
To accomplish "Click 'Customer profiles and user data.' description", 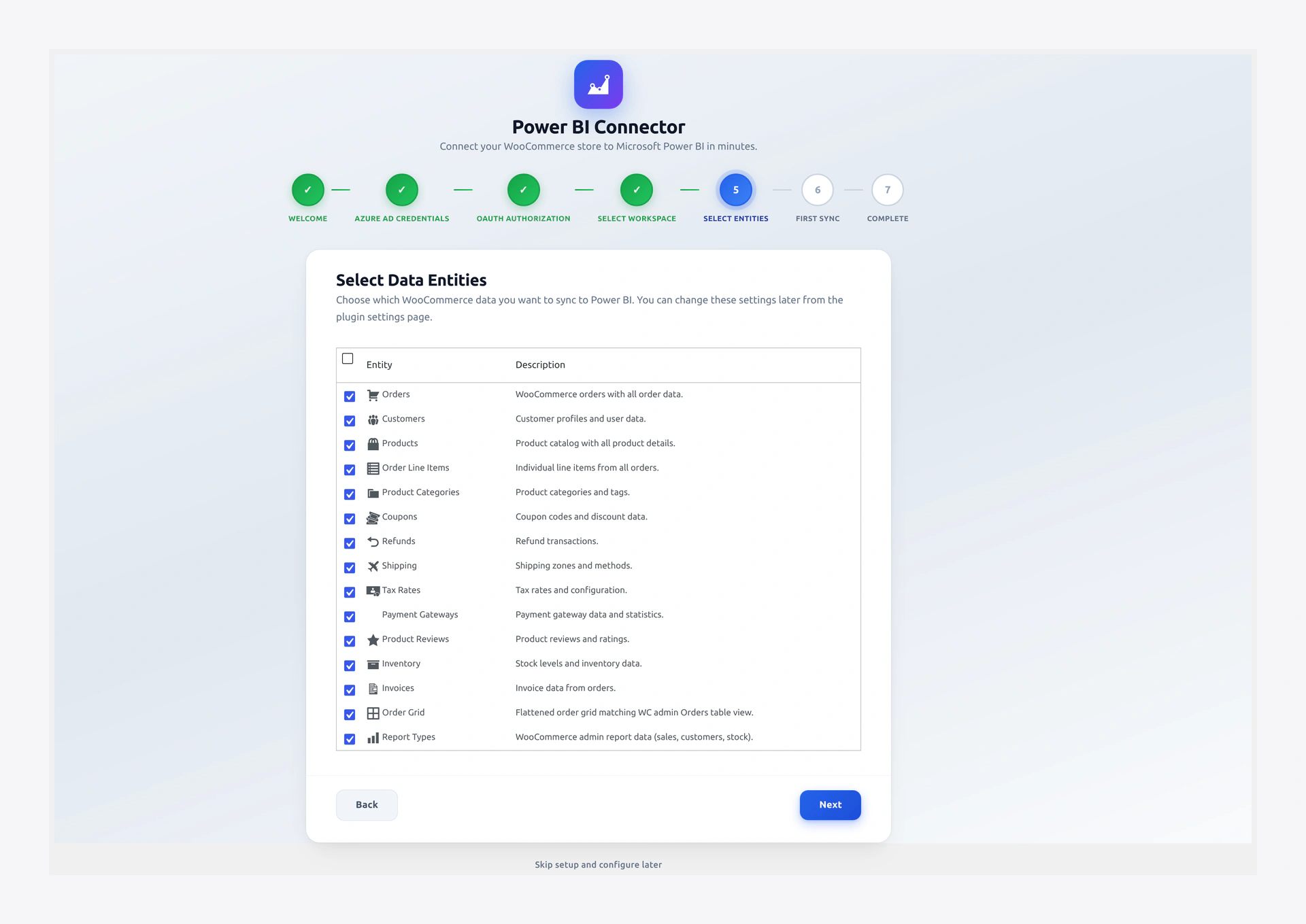I will [581, 419].
